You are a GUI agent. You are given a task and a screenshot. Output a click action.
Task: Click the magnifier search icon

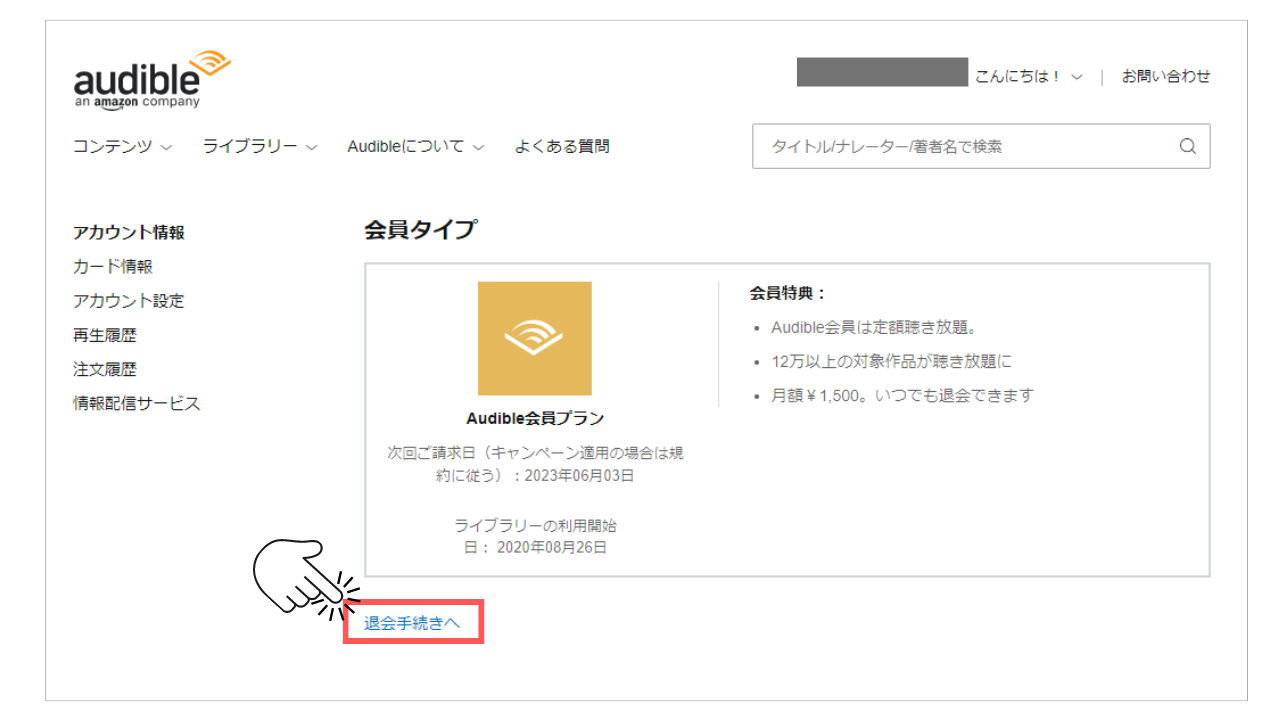[1187, 146]
